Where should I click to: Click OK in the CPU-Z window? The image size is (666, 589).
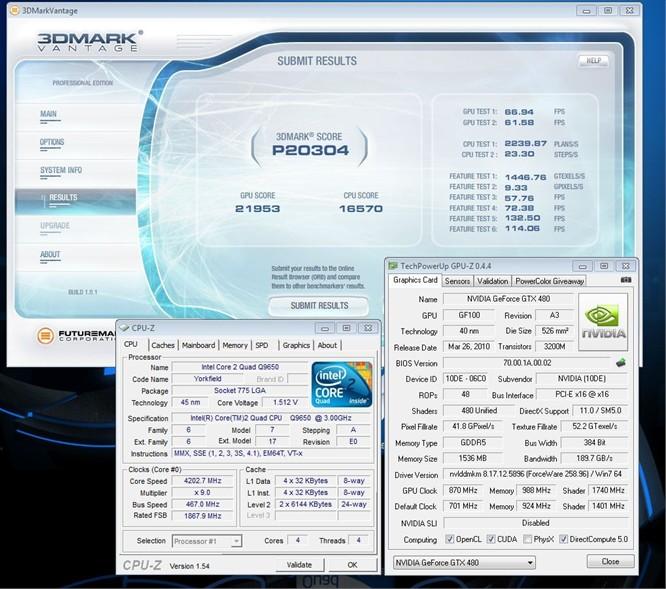point(352,565)
